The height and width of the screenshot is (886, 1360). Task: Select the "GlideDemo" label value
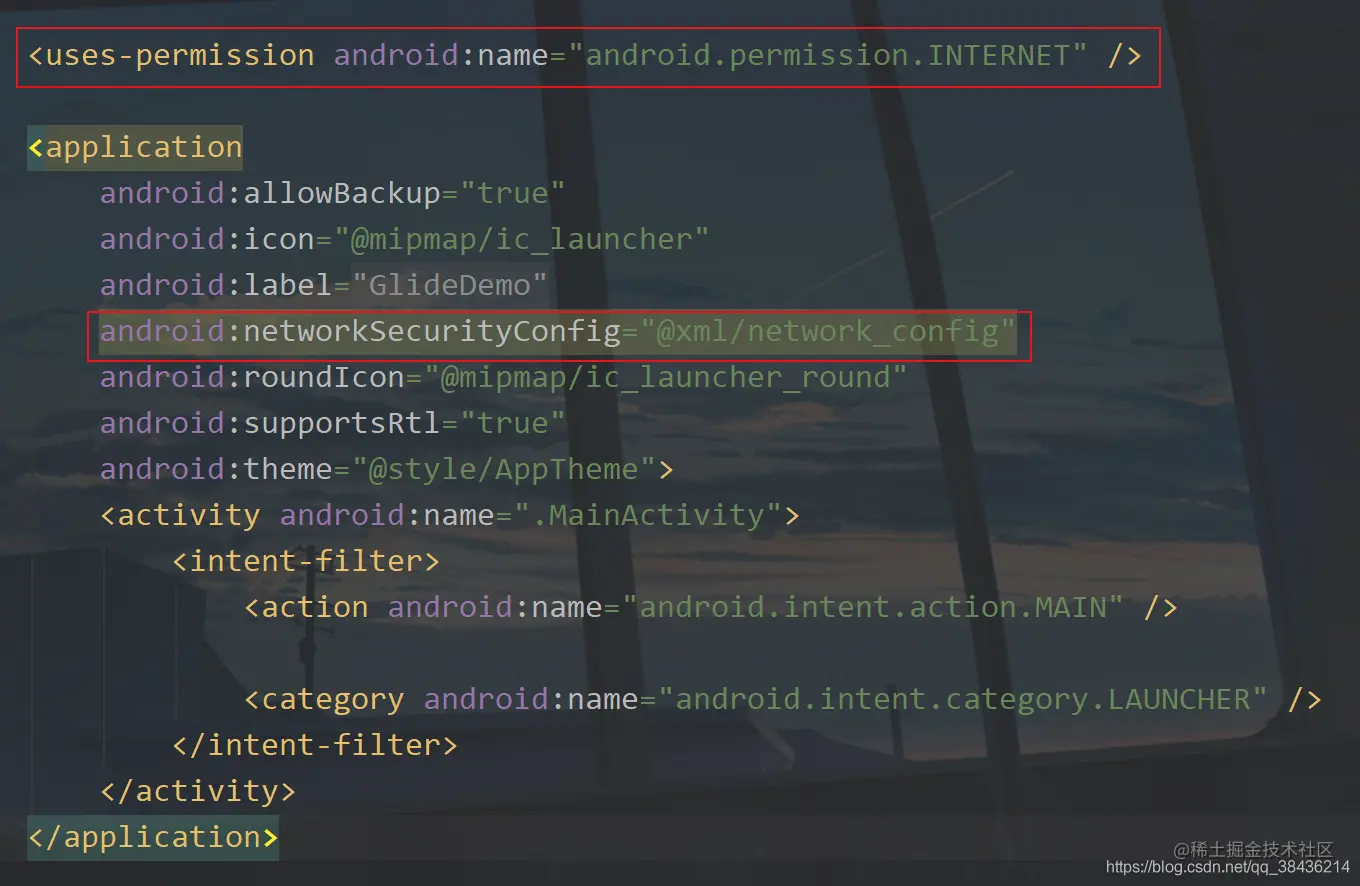[450, 285]
